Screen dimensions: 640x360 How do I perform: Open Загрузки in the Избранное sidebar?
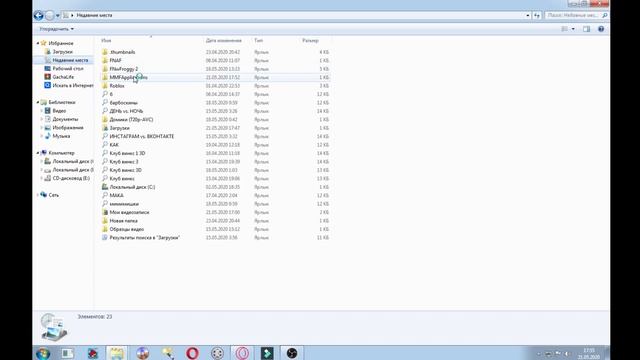click(62, 52)
